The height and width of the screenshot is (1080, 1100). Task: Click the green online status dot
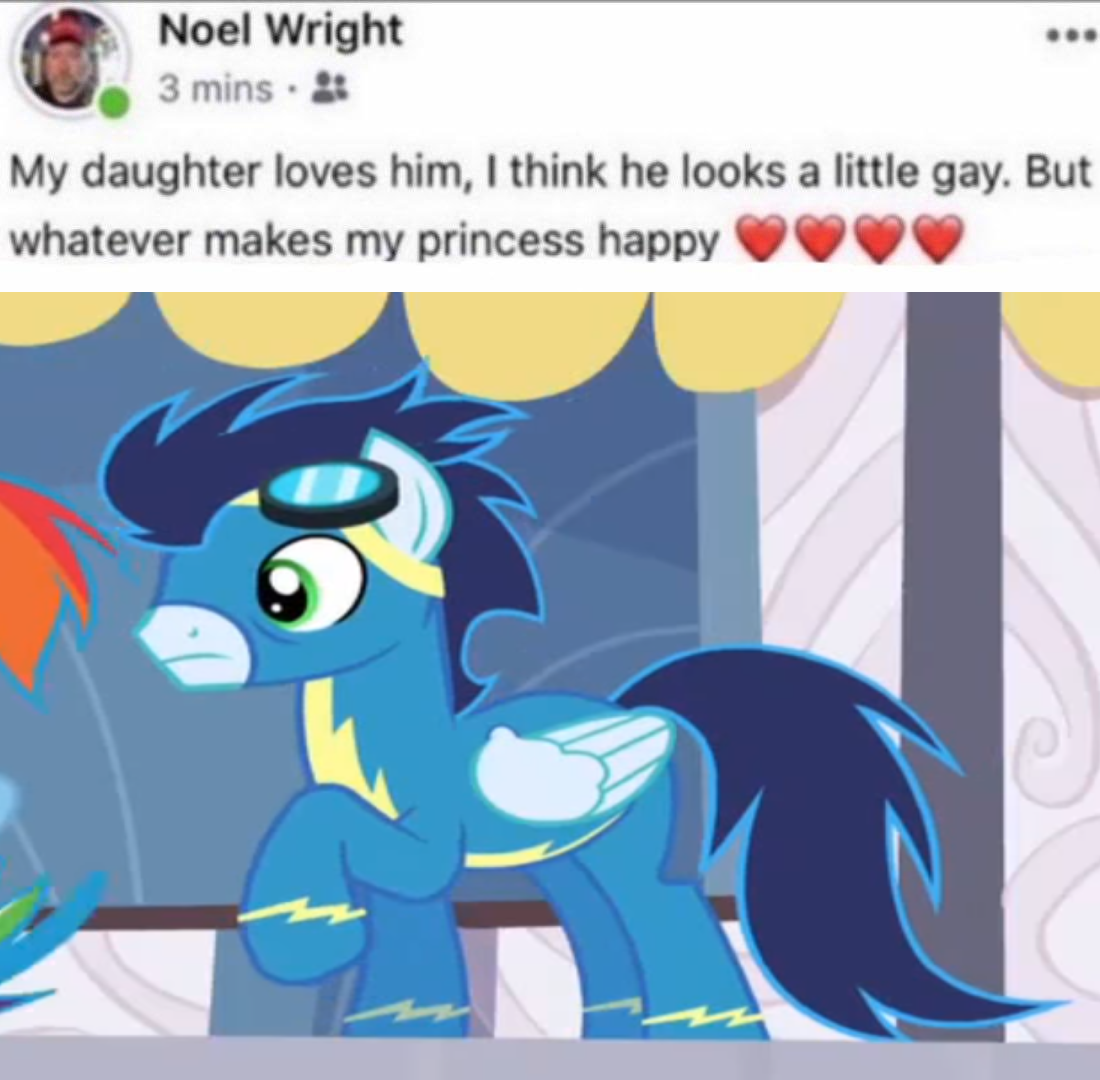pyautogui.click(x=114, y=102)
